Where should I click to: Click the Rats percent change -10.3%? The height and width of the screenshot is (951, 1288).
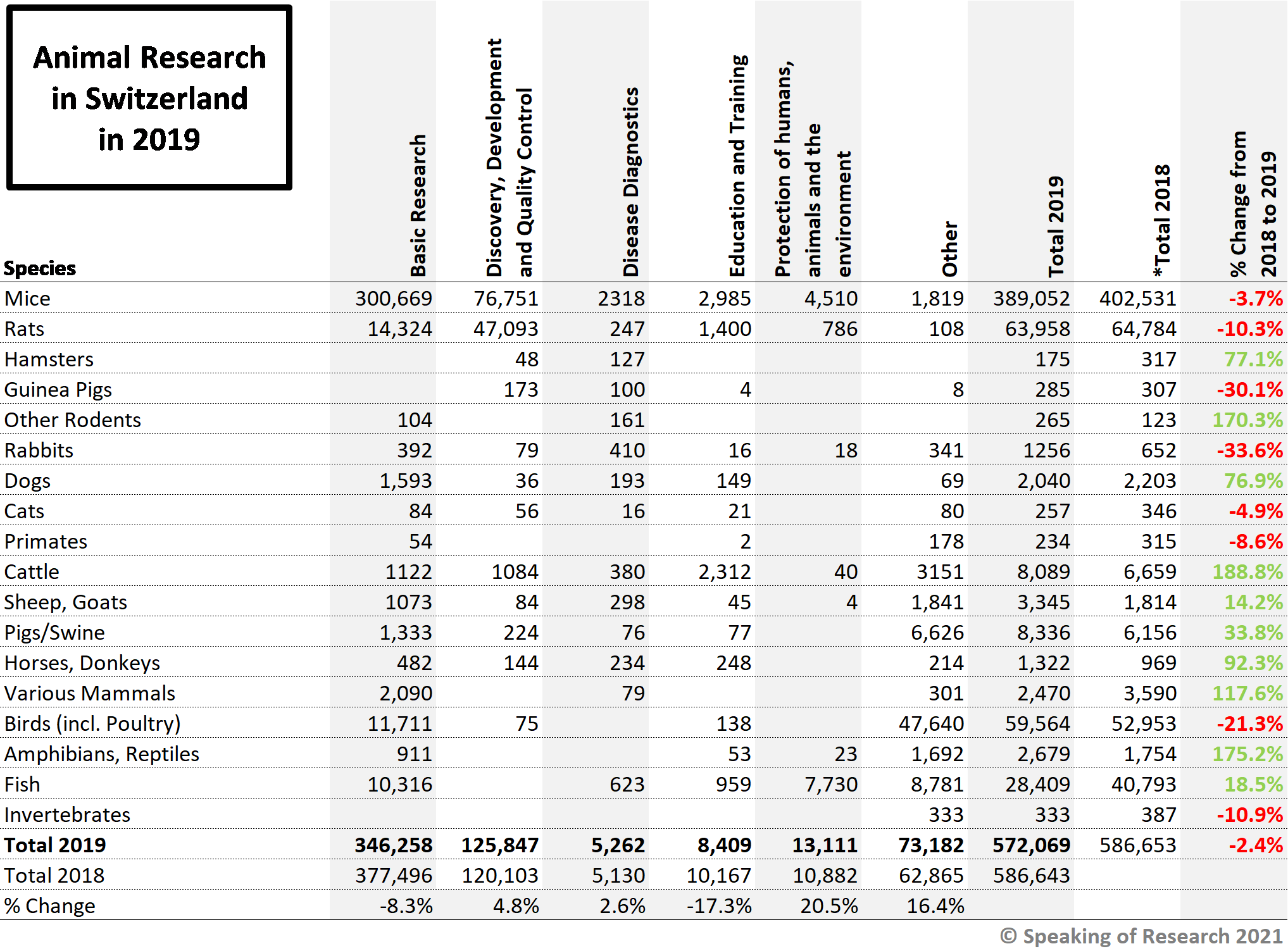click(1249, 329)
